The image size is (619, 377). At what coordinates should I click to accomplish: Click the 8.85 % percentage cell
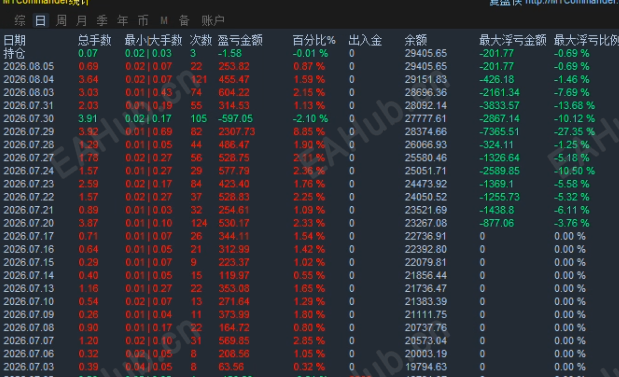tap(309, 131)
